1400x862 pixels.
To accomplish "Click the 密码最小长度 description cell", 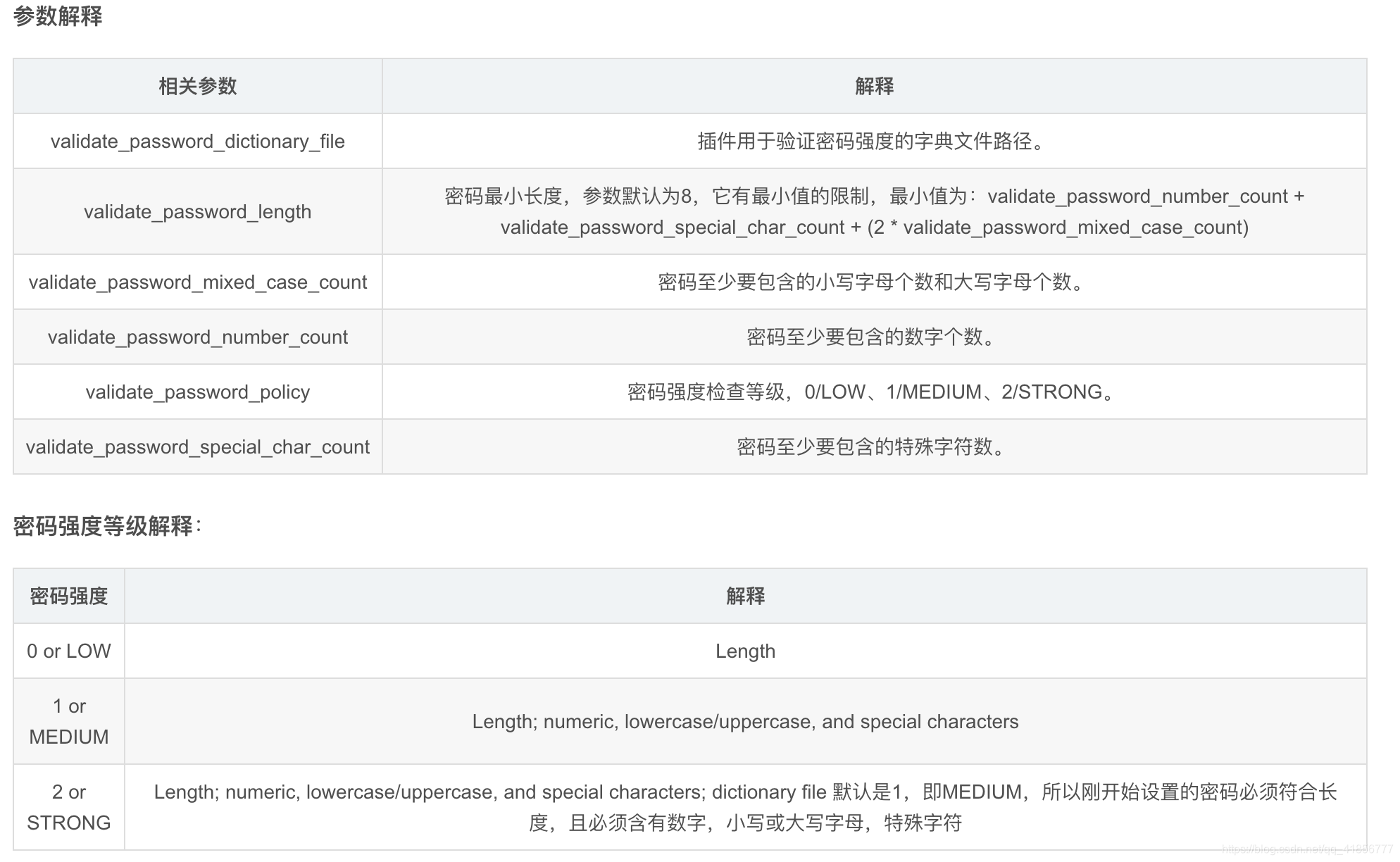I will tap(874, 211).
